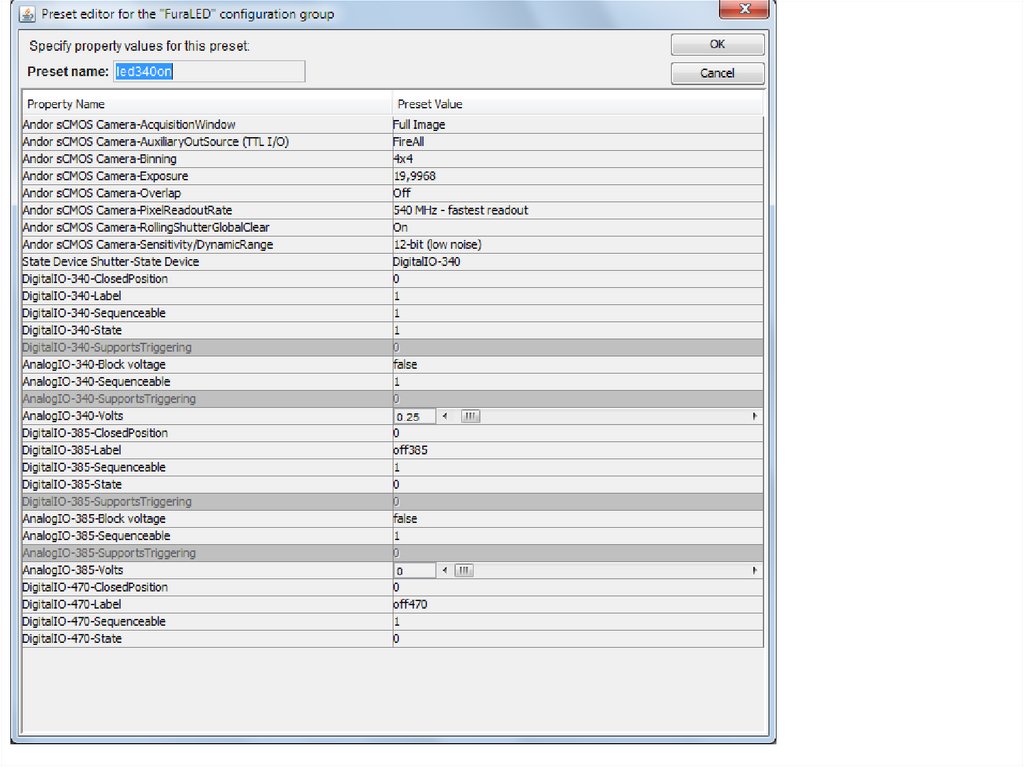Click 'Andor sCMOS Camera-RollingShutterGlobalClear' property name
The width and height of the screenshot is (1024, 767).
pos(146,227)
